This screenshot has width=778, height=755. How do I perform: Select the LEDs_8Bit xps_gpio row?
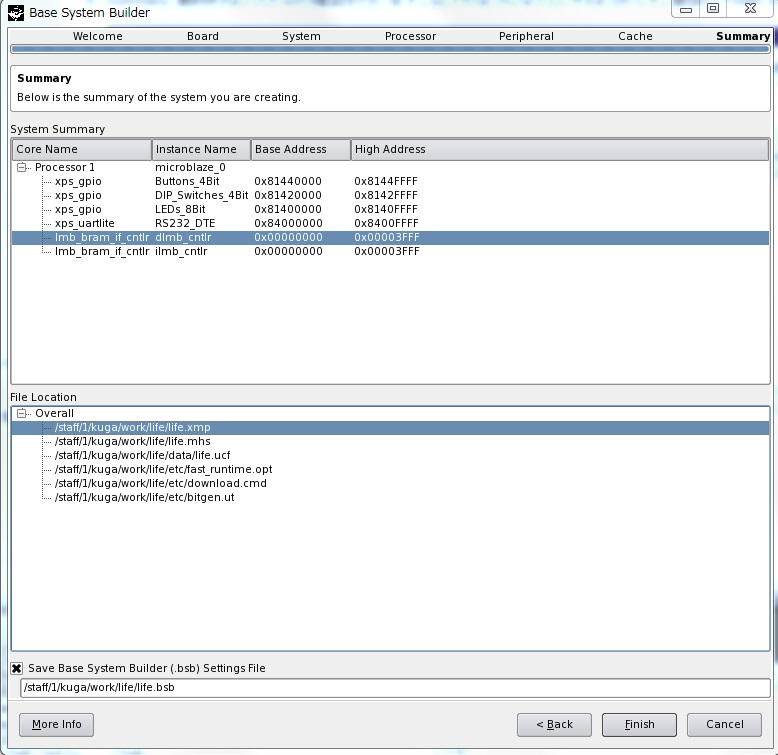point(390,209)
